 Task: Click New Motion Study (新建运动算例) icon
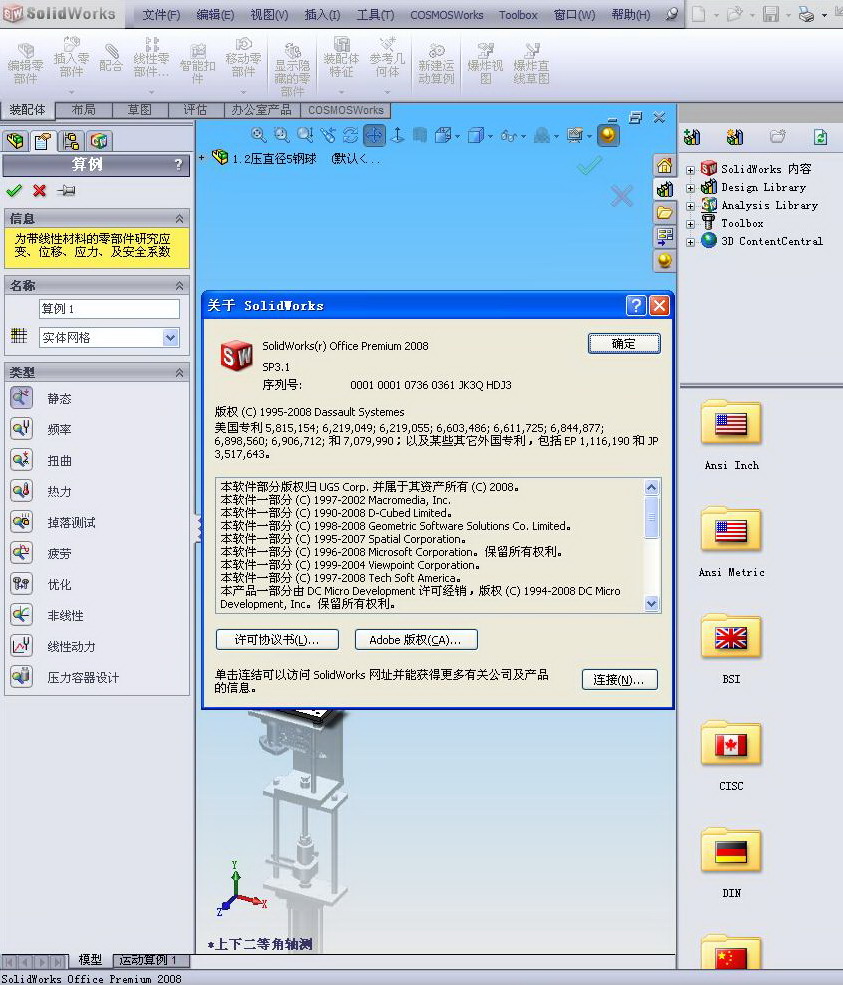click(436, 64)
